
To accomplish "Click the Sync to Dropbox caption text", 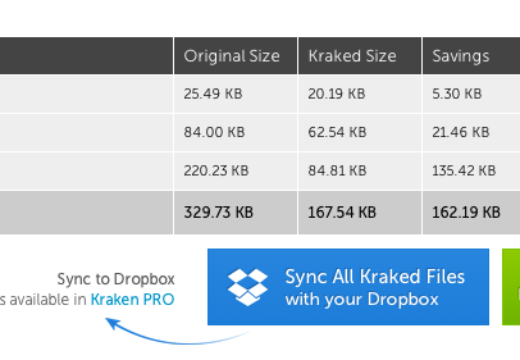I will 116,279.
